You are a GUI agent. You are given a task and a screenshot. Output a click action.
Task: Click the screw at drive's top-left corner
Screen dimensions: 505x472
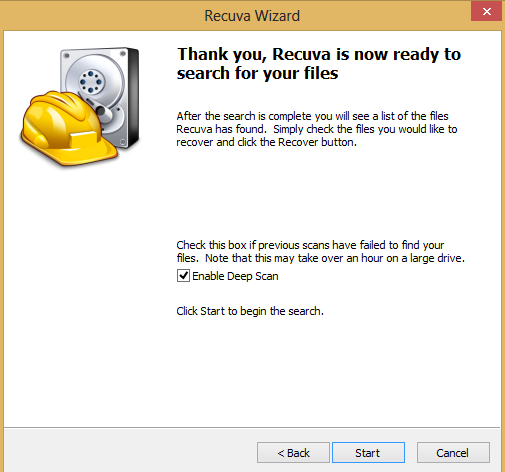[67, 56]
